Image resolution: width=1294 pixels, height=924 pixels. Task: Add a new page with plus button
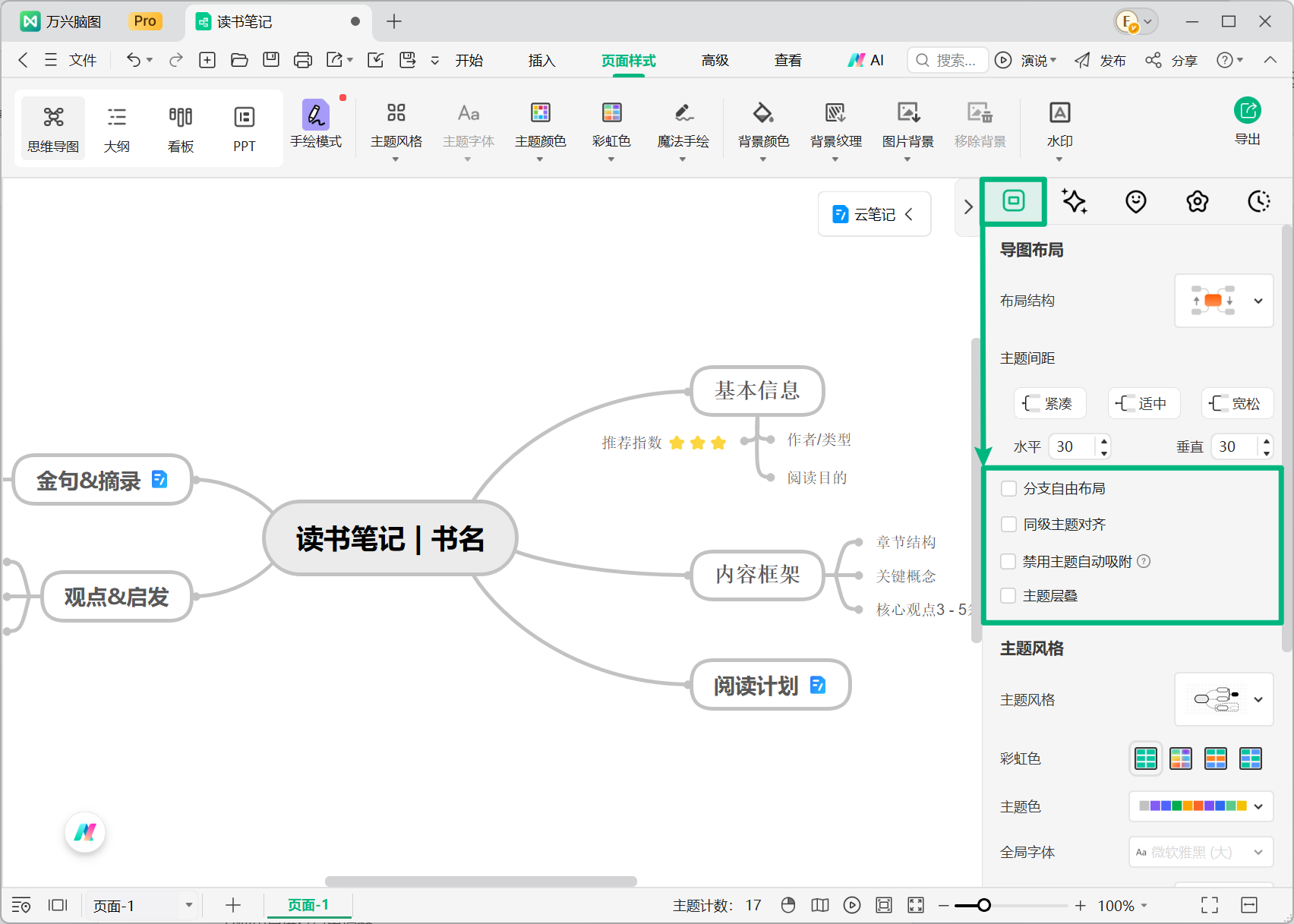(x=233, y=905)
